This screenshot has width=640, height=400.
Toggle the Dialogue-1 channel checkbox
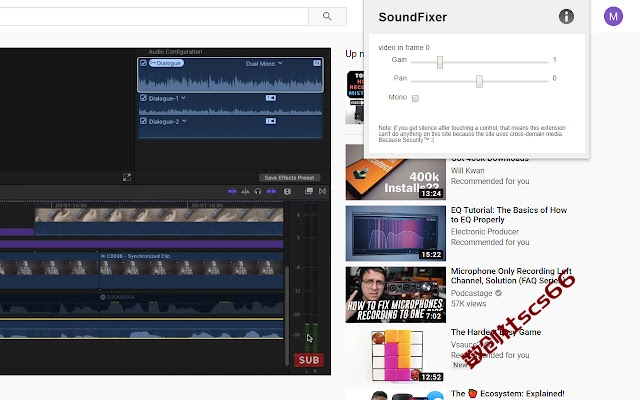point(143,98)
